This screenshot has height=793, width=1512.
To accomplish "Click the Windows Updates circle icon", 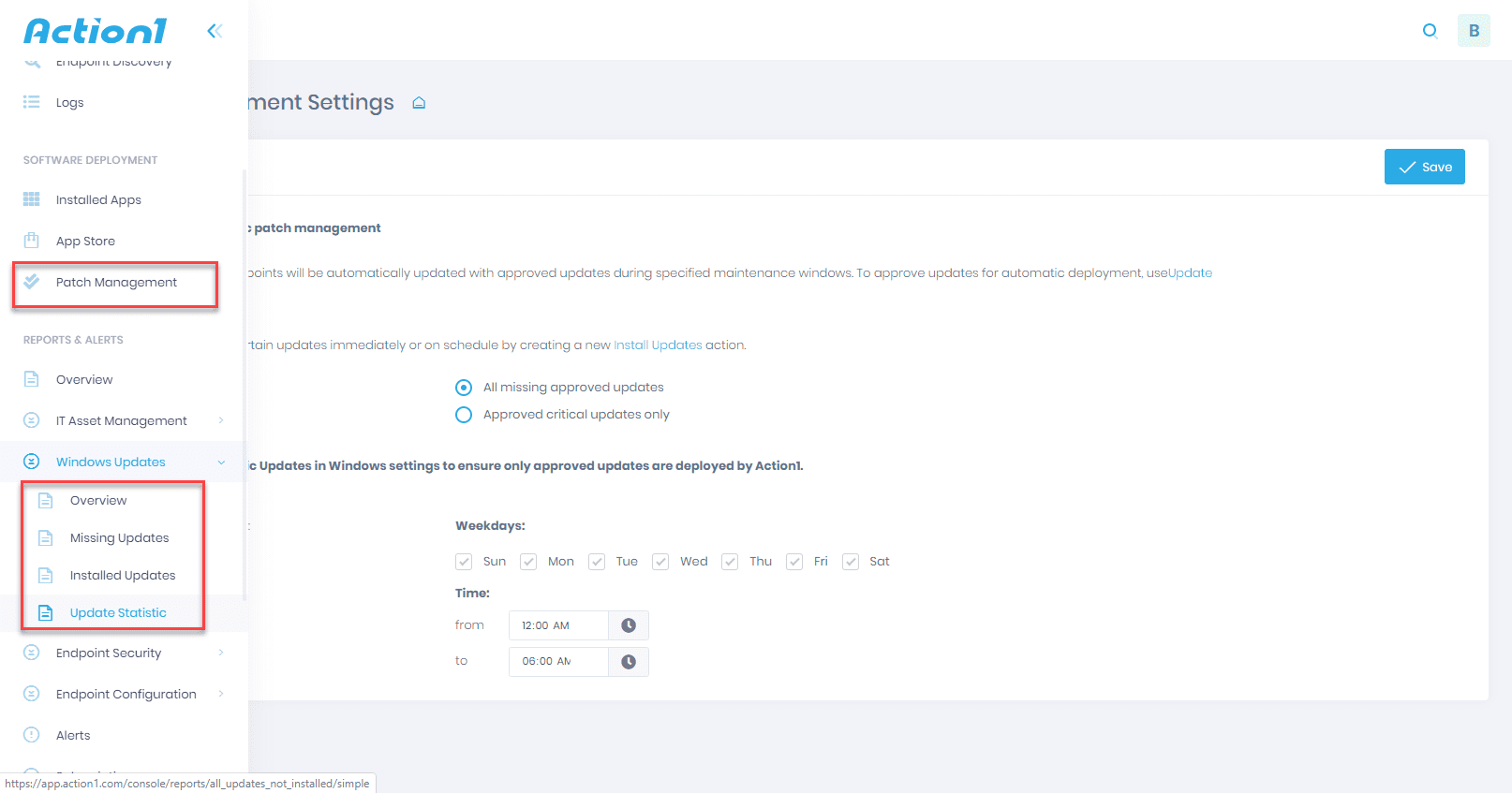I will (32, 462).
